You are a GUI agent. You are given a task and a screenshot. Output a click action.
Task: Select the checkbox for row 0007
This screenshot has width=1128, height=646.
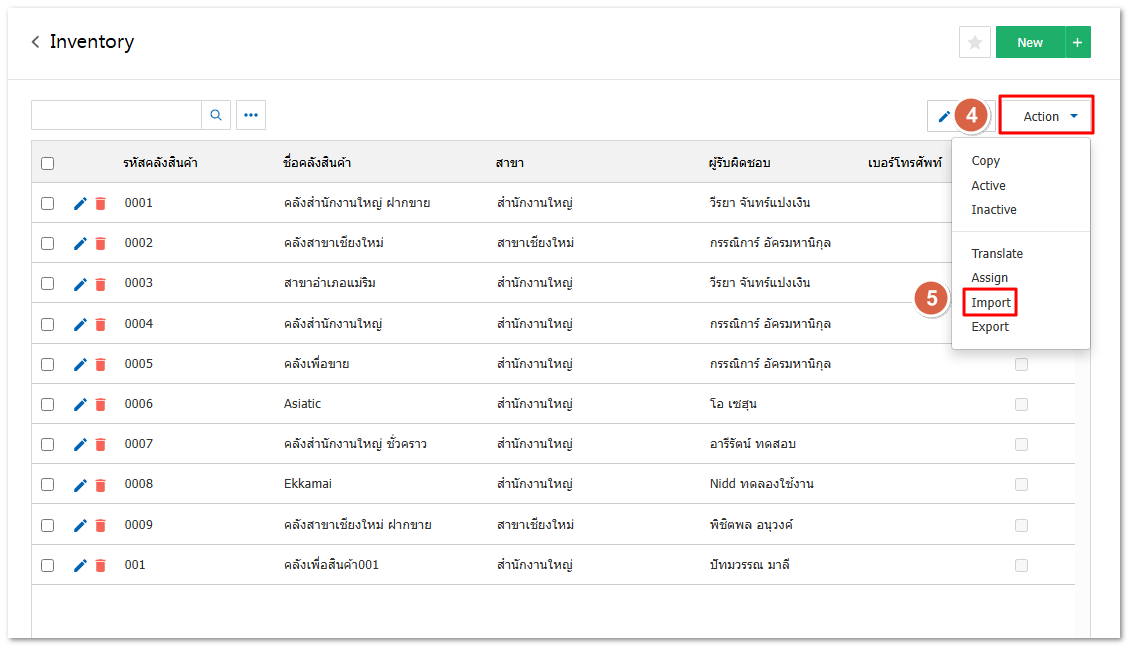pyautogui.click(x=48, y=444)
